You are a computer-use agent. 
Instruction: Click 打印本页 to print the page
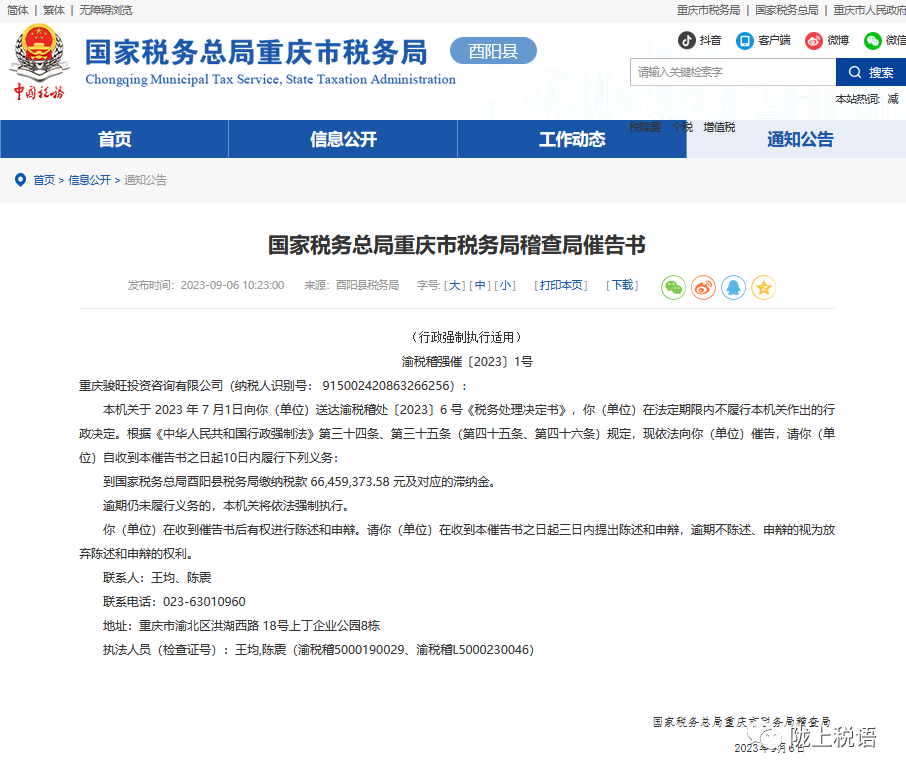(560, 285)
